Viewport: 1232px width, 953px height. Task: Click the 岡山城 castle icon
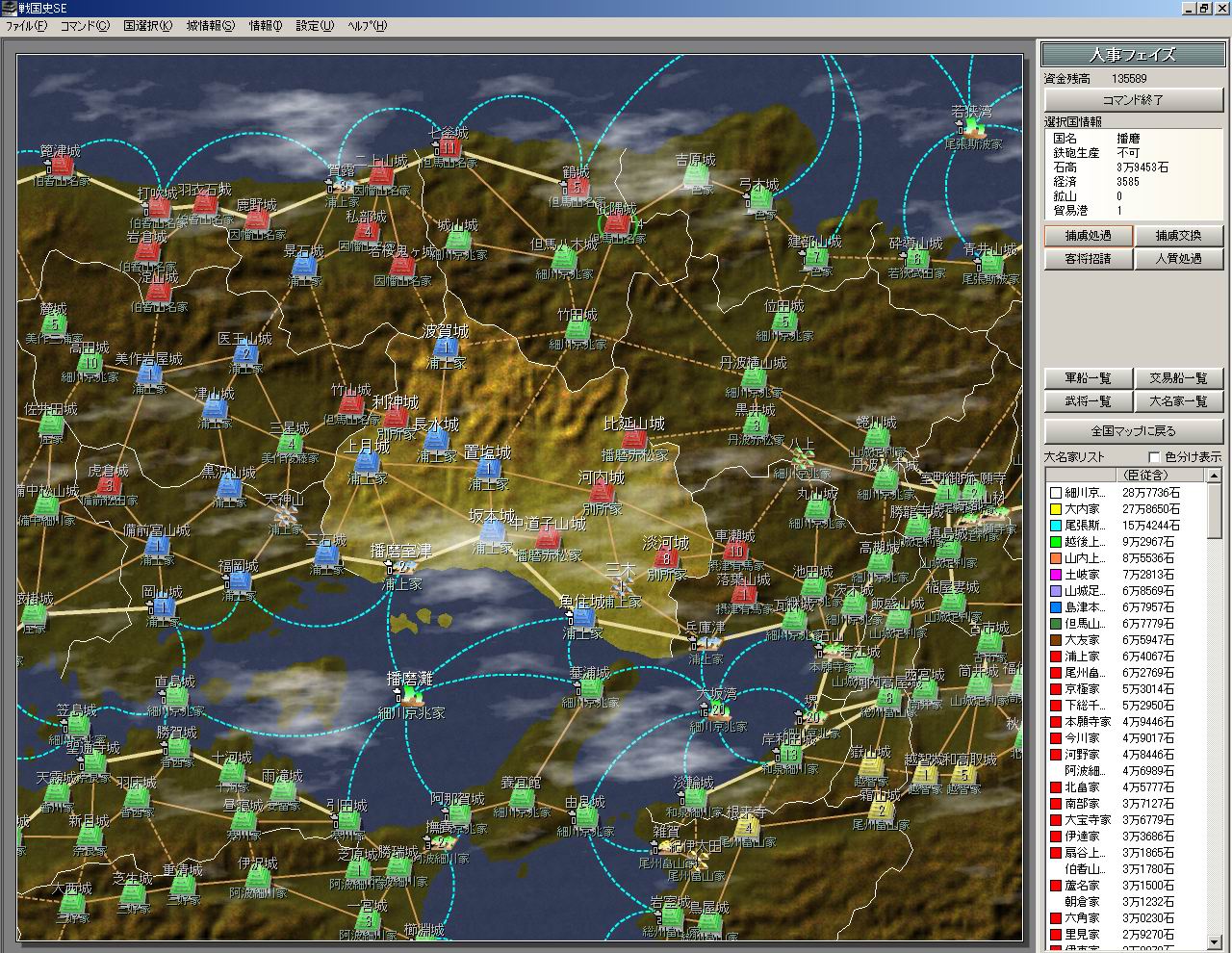(163, 607)
